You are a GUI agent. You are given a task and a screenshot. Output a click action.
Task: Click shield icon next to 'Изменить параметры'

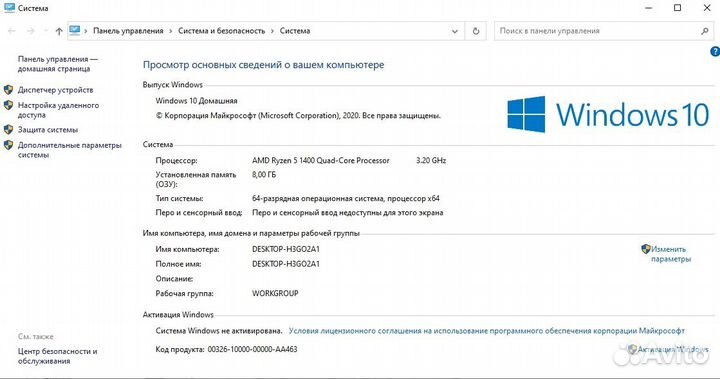(646, 249)
